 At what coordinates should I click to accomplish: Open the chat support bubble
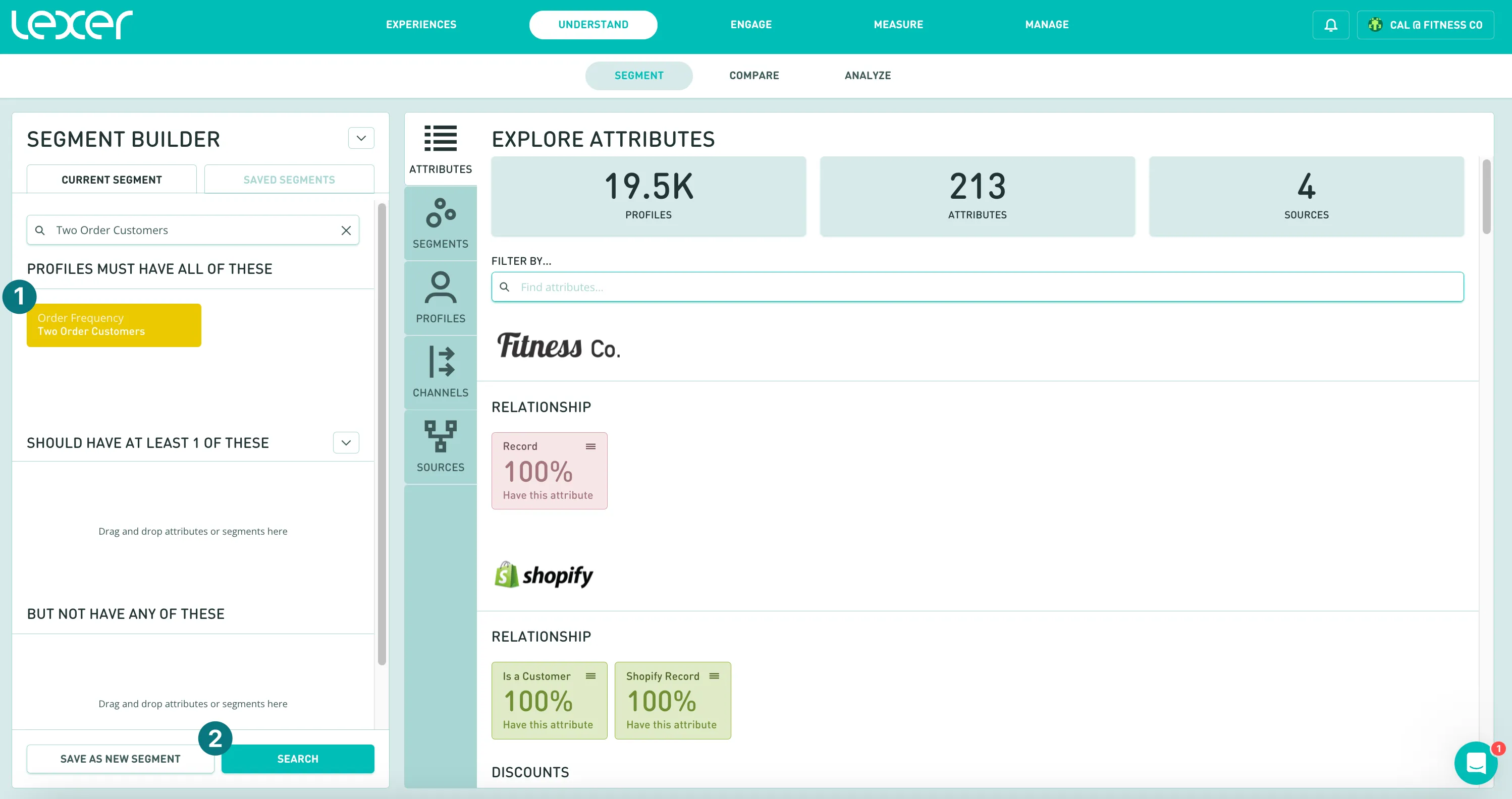(1475, 763)
